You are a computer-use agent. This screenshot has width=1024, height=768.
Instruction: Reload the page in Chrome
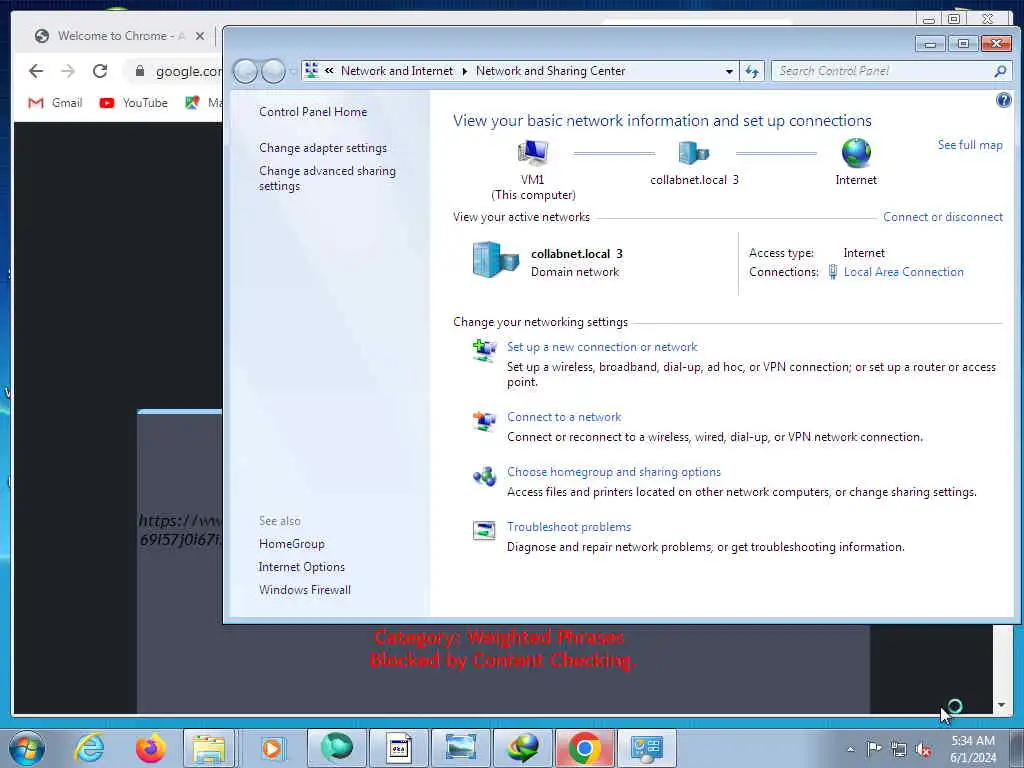click(100, 71)
